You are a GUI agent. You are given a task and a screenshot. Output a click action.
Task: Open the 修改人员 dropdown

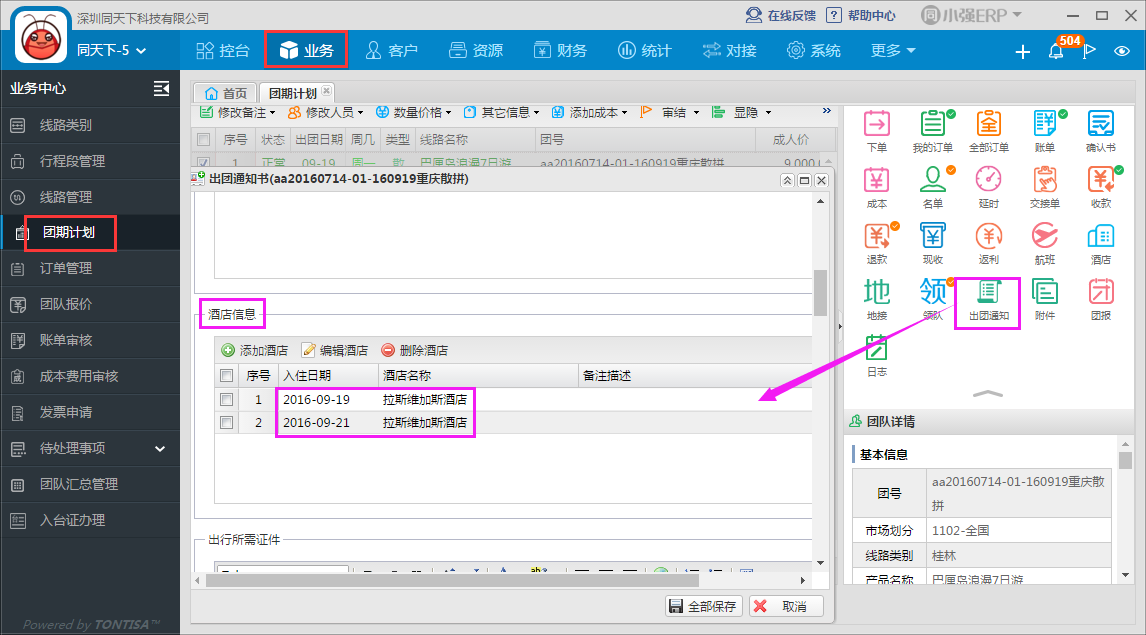[x=325, y=113]
